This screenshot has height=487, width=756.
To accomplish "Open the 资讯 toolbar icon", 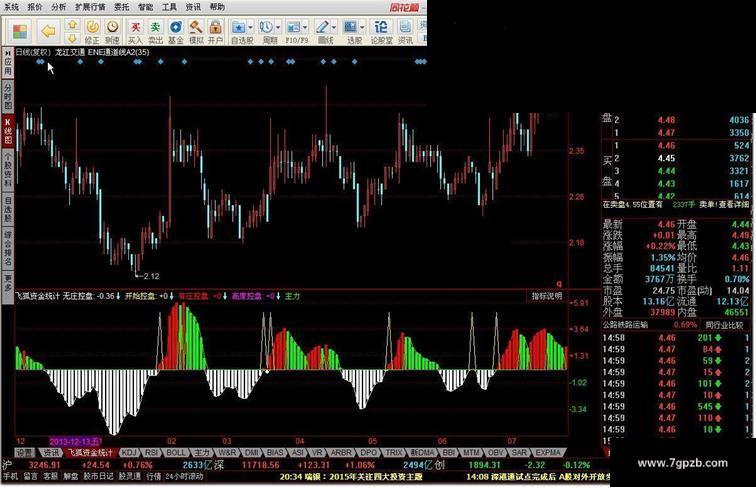I will point(405,32).
